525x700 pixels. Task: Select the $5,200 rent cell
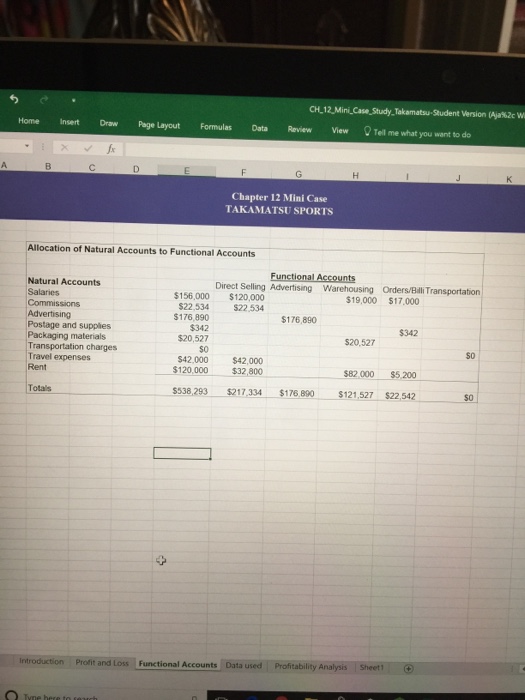pyautogui.click(x=403, y=375)
